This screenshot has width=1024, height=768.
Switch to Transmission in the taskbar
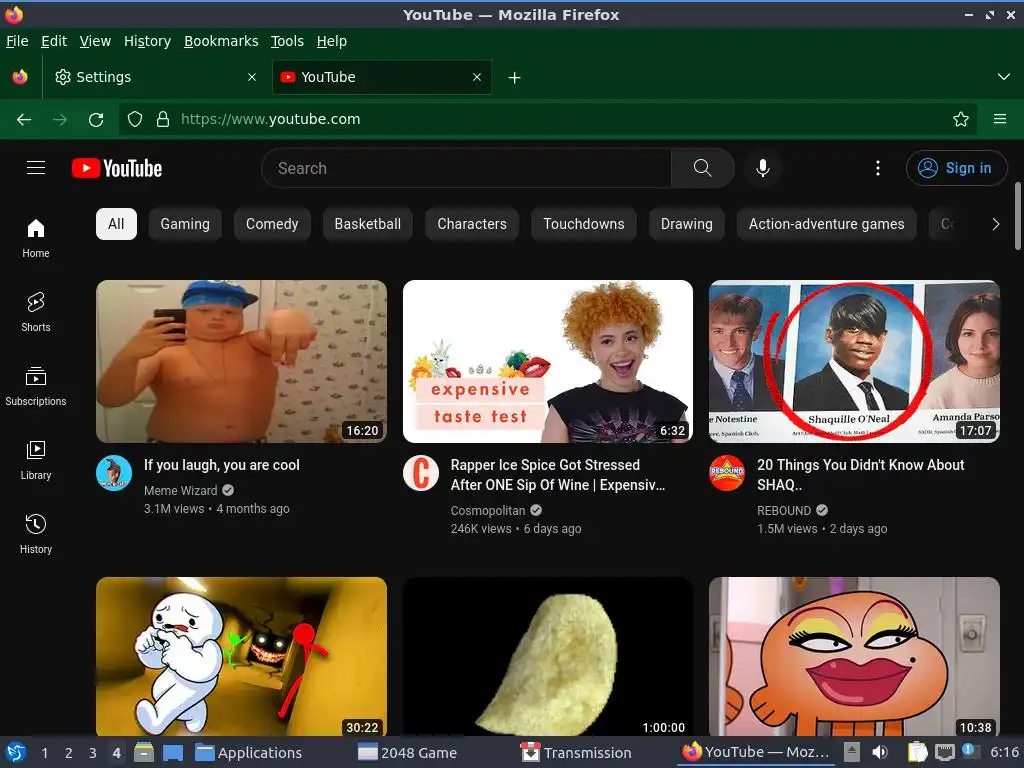click(x=576, y=753)
